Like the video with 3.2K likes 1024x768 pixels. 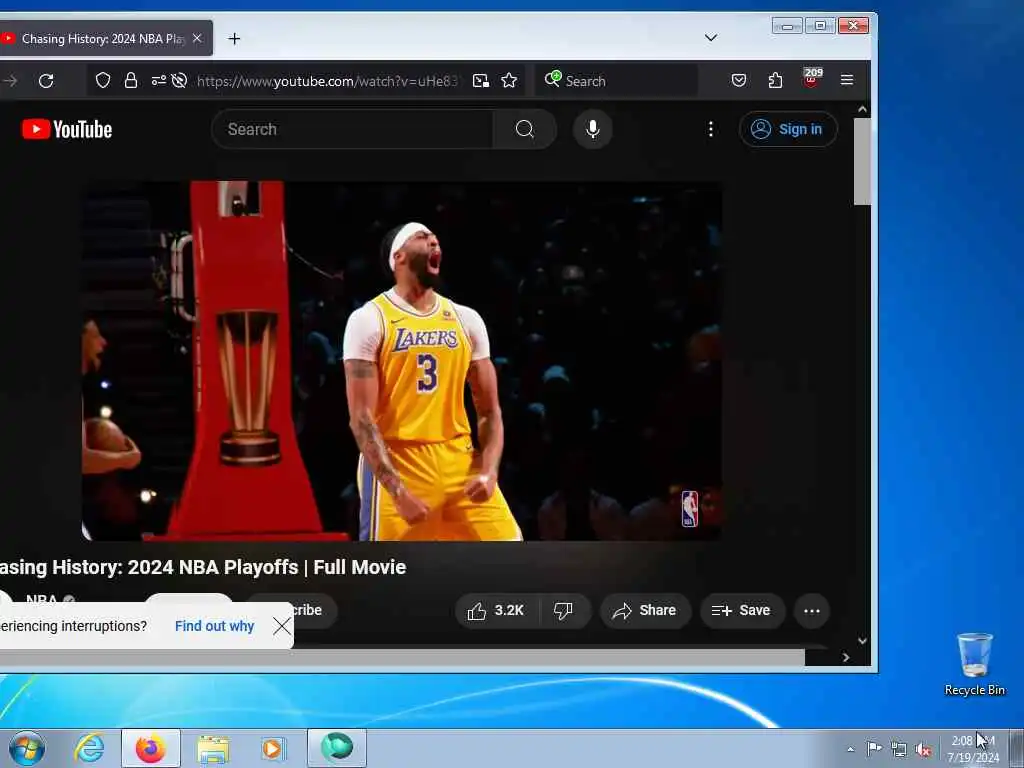(496, 611)
